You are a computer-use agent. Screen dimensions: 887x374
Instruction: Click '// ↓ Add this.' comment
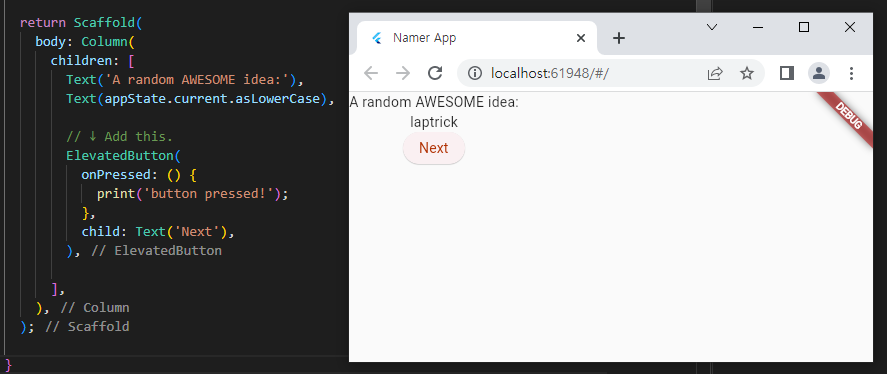[x=119, y=137]
